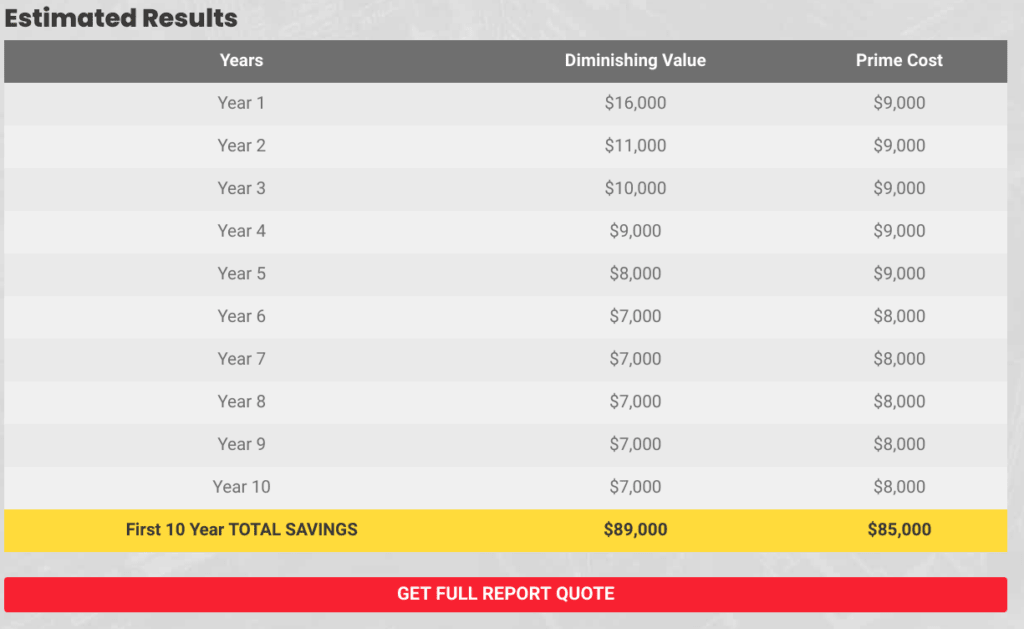1024x629 pixels.
Task: Click the Estimated Results heading
Action: click(x=121, y=18)
